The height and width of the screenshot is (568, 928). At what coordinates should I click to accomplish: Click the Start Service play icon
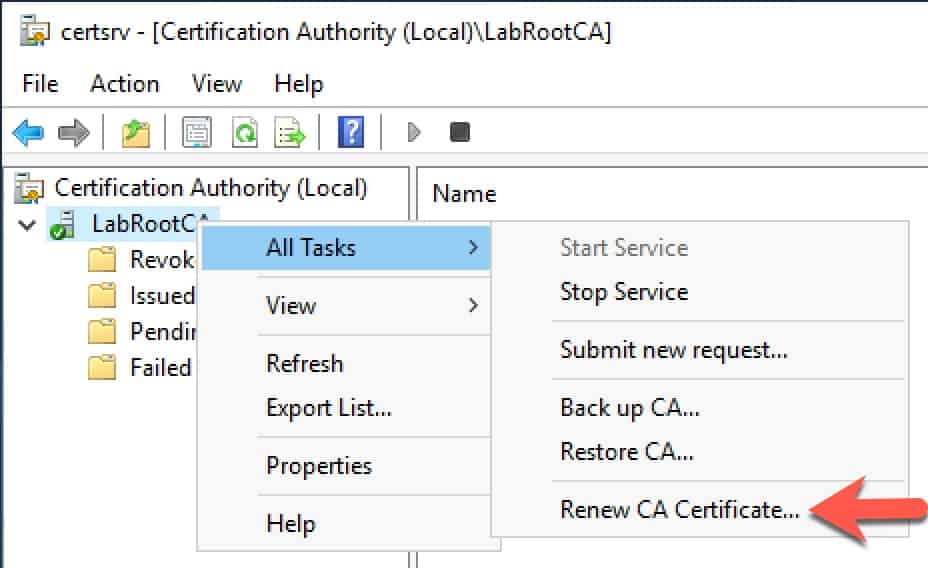coord(414,132)
